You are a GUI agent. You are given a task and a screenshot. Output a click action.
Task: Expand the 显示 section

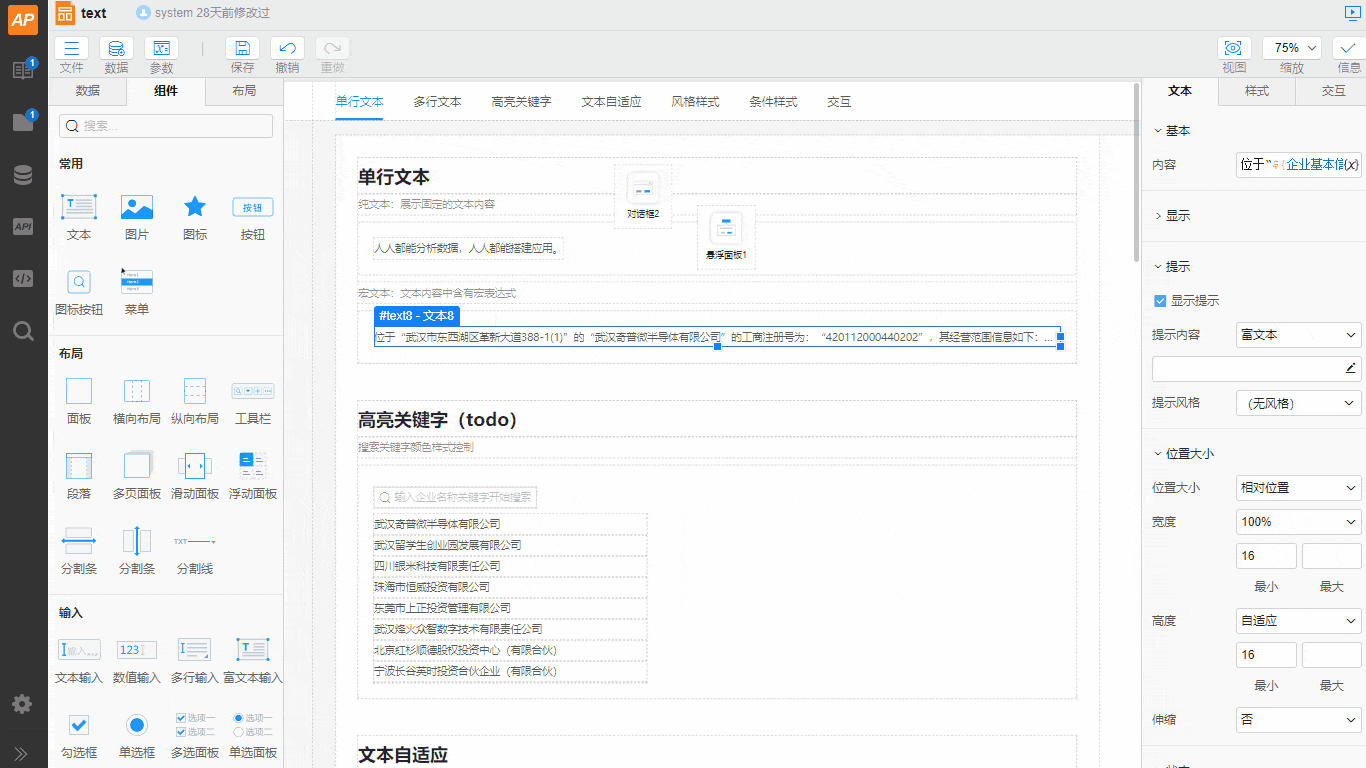[1177, 216]
